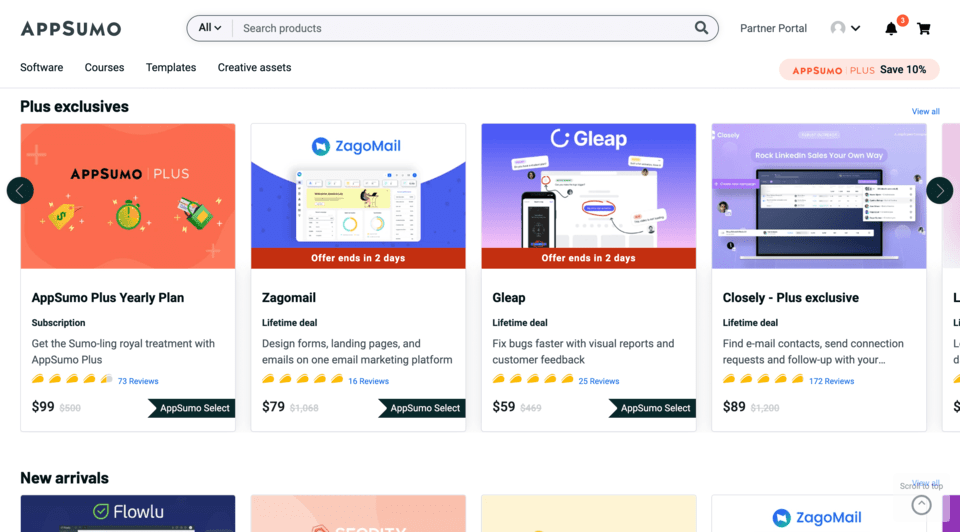Click the search magnifier icon
Image resolution: width=960 pixels, height=532 pixels.
pos(701,28)
